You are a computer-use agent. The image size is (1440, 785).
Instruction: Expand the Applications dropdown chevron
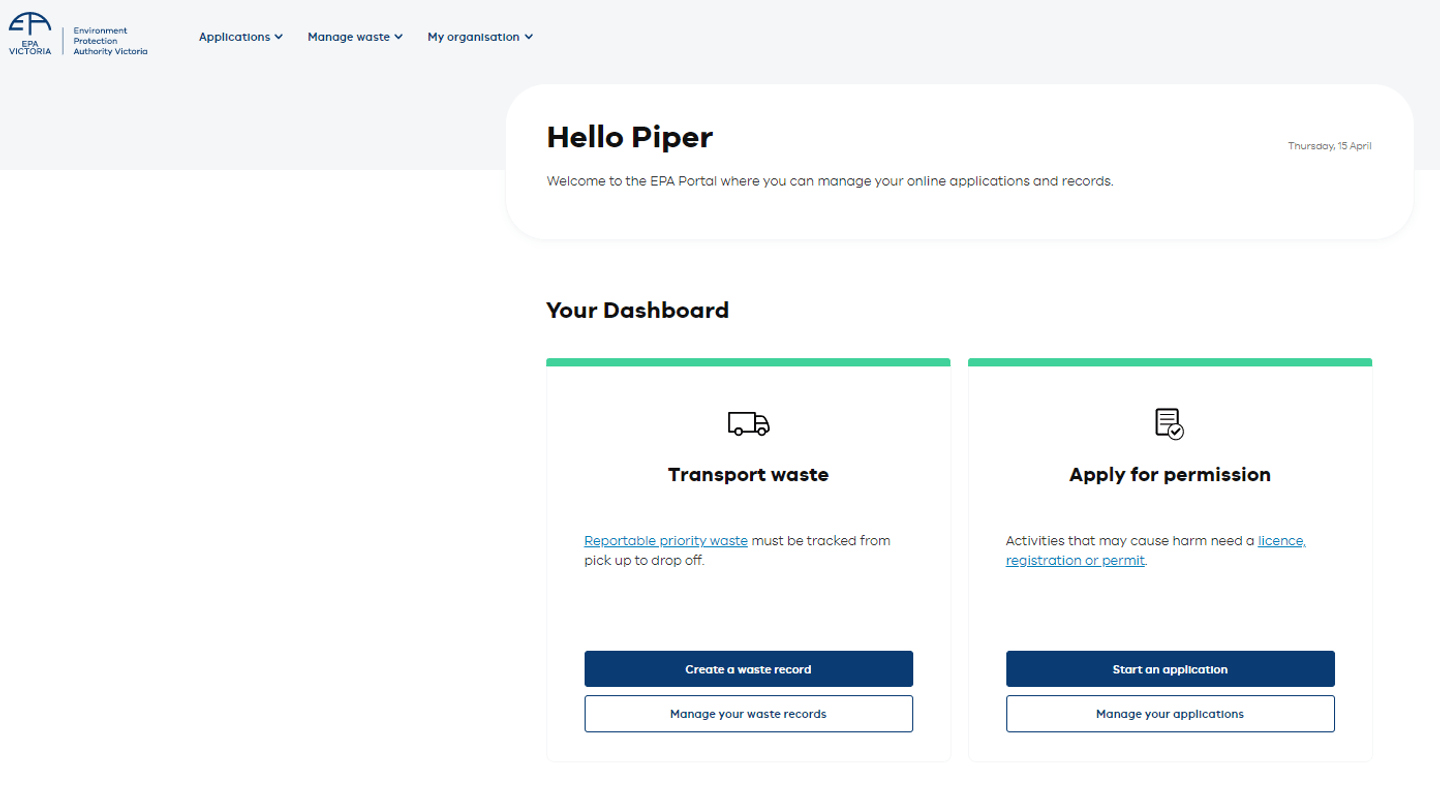(279, 37)
